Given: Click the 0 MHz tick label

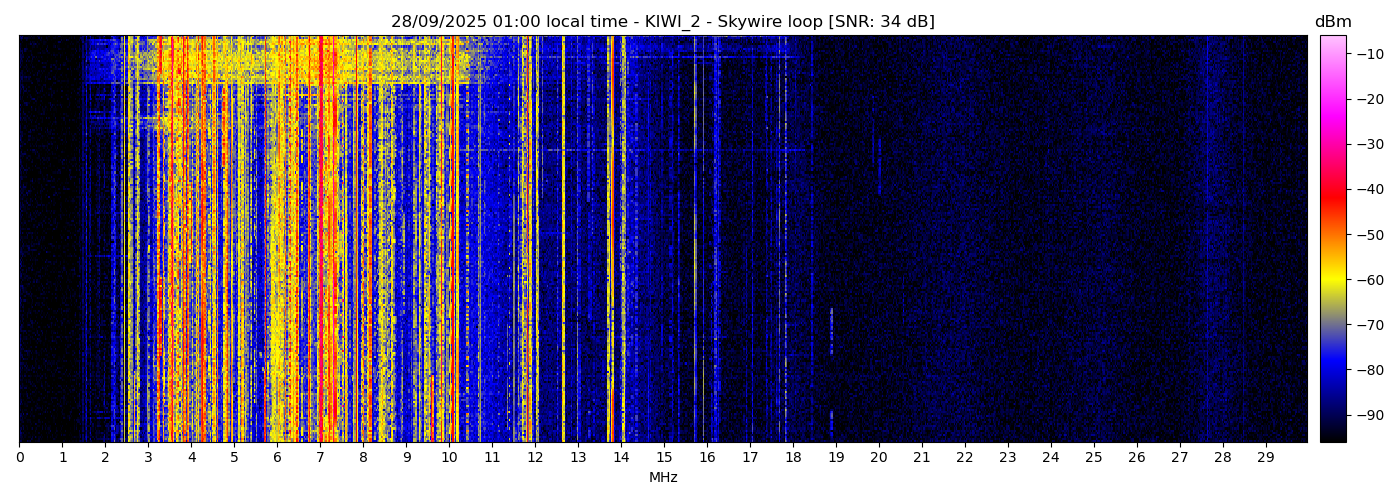Looking at the screenshot, I should click(19, 458).
